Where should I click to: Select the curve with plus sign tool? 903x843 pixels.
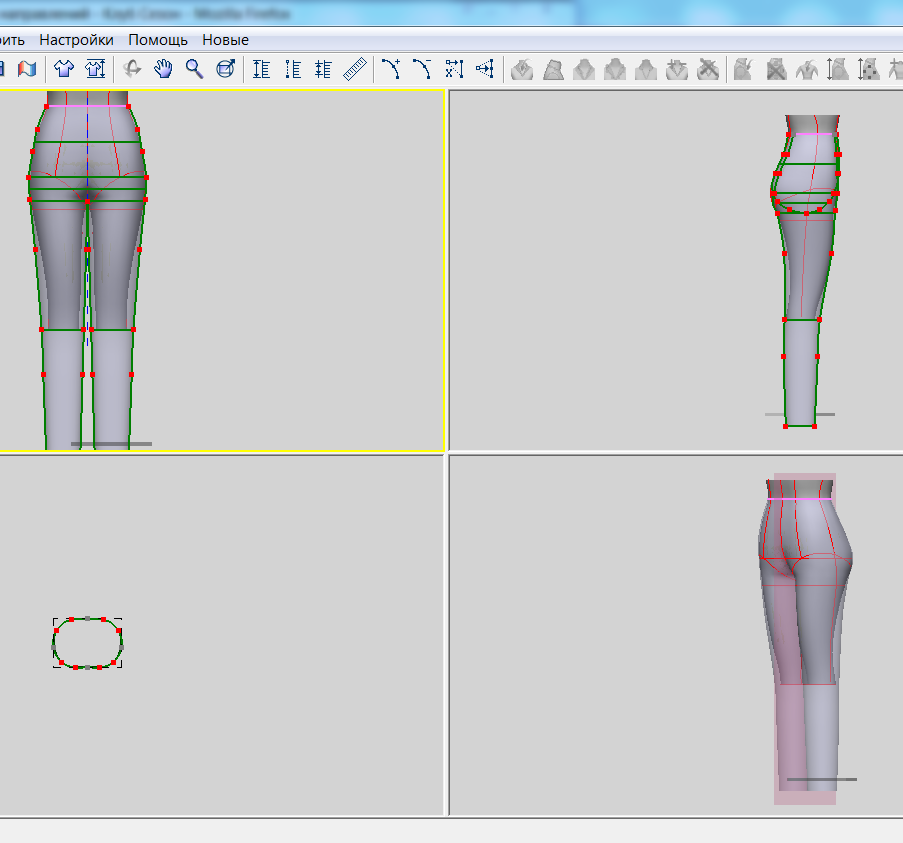(391, 69)
